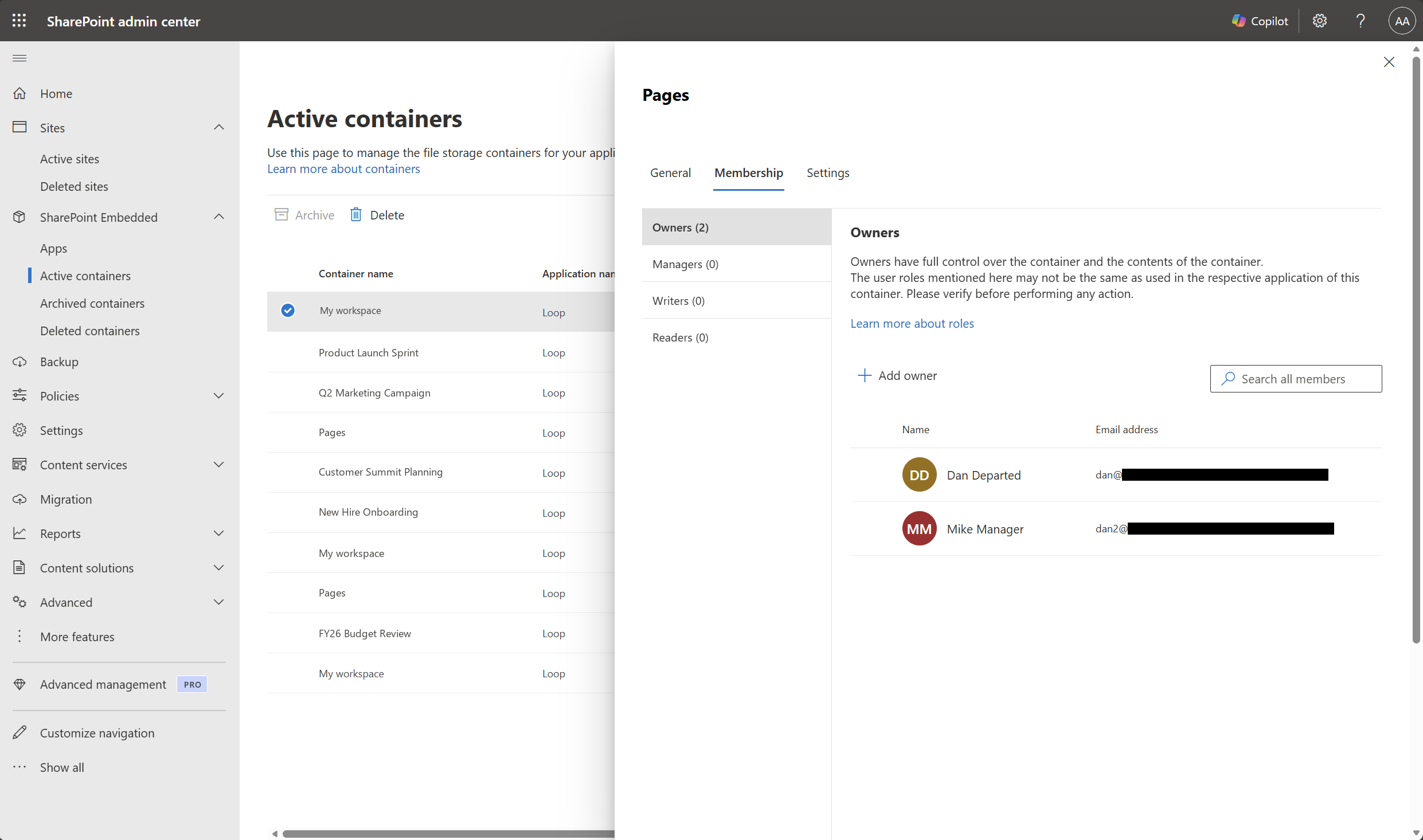Screen dimensions: 1423x840
Task: Click the Home icon in sidebar
Action: [19, 93]
